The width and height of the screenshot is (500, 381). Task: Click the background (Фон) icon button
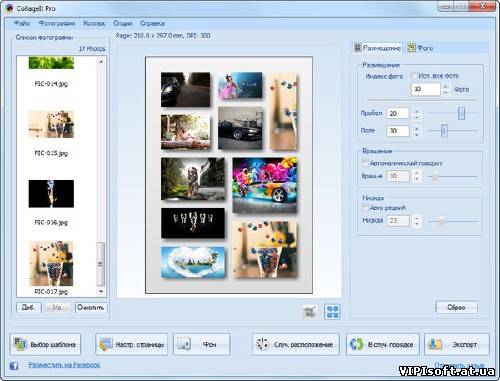(x=184, y=344)
